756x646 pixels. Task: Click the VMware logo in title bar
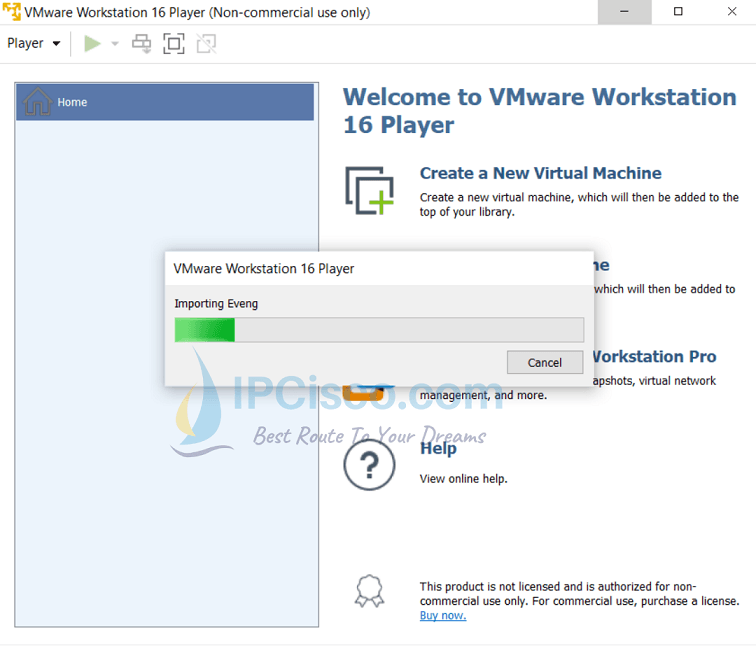(12, 12)
